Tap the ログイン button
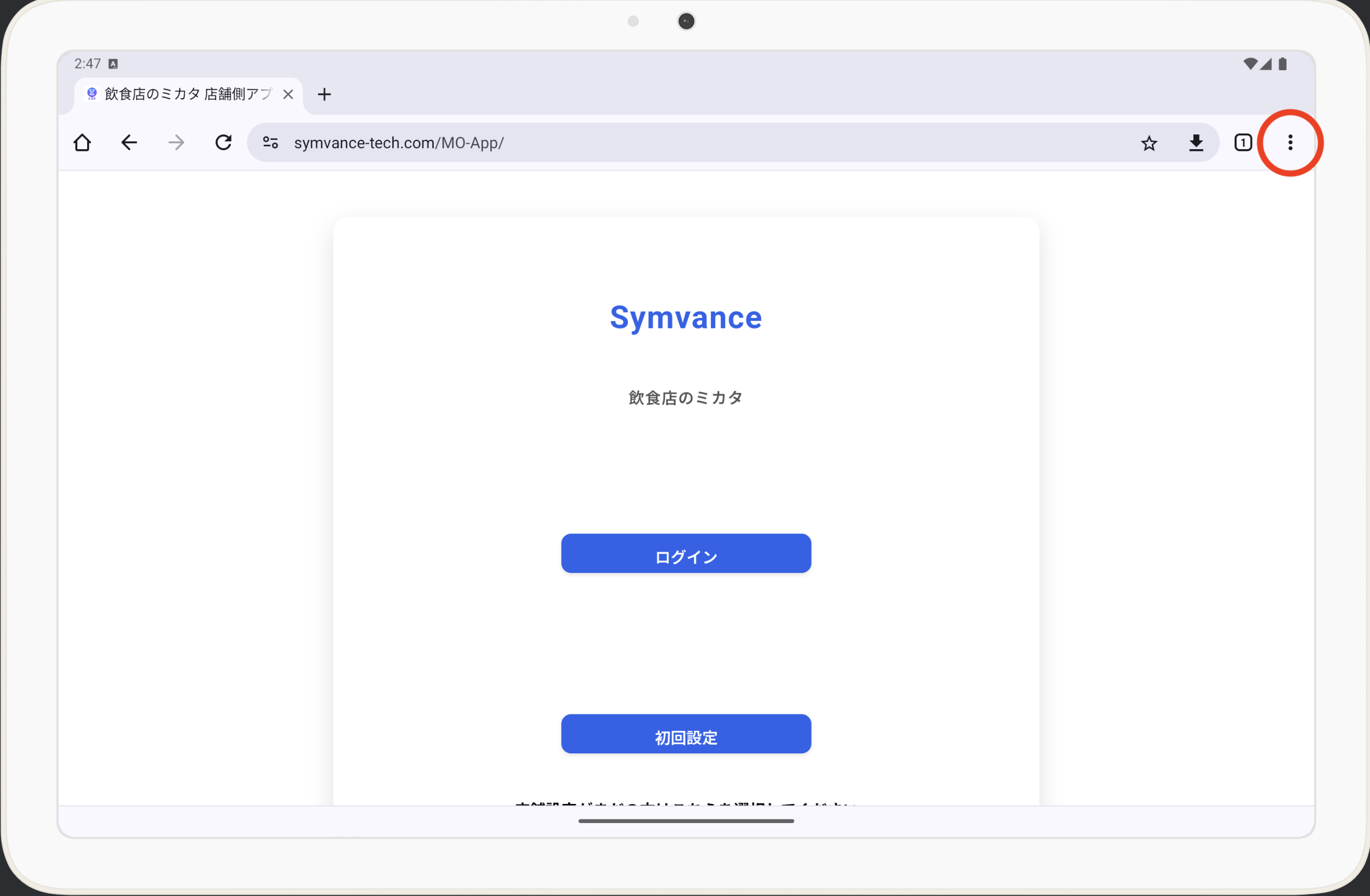The image size is (1370, 896). click(x=686, y=553)
